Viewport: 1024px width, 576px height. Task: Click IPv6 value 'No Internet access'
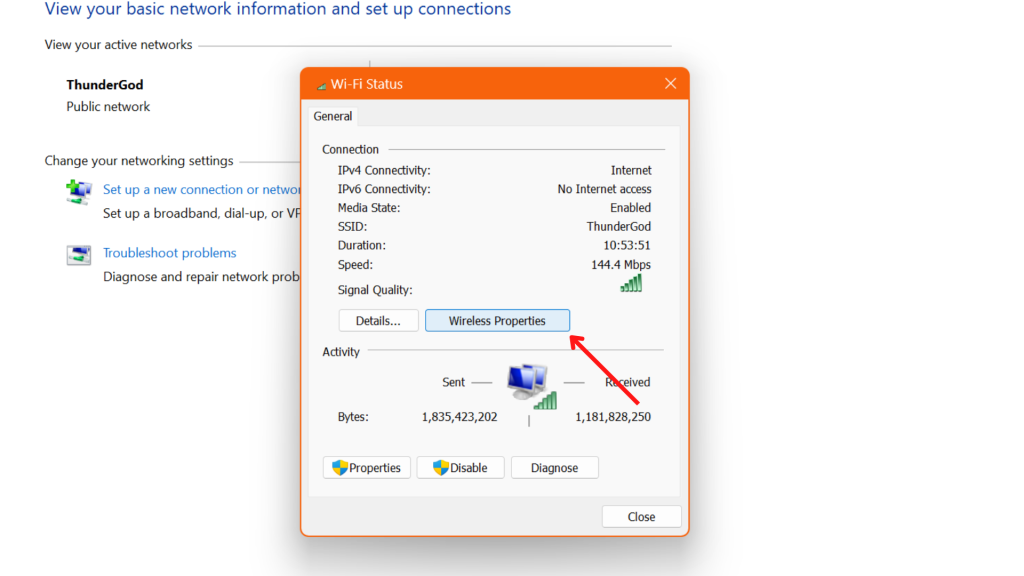click(604, 189)
